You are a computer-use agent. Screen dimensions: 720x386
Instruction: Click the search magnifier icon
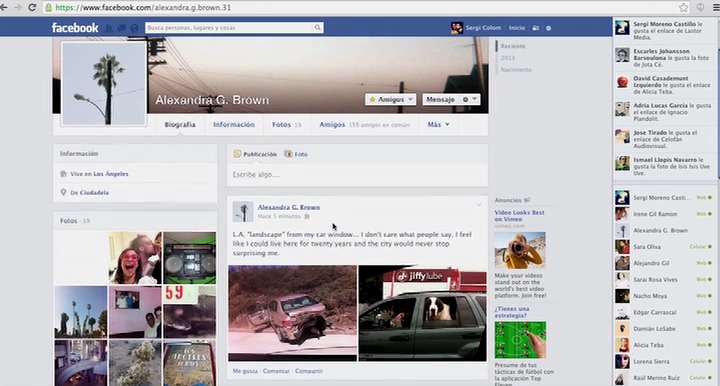pyautogui.click(x=317, y=28)
